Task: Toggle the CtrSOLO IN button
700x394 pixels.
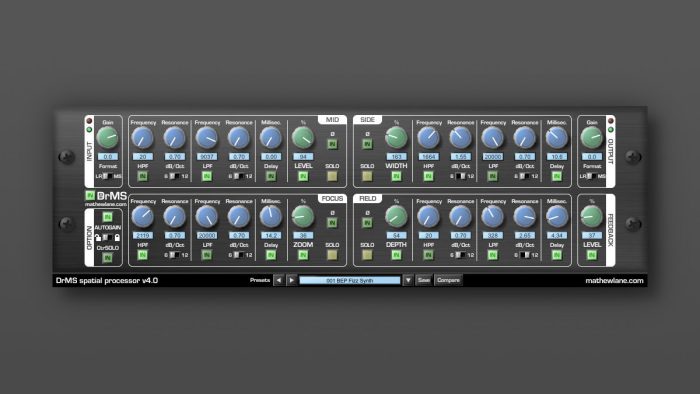Action: pos(108,257)
